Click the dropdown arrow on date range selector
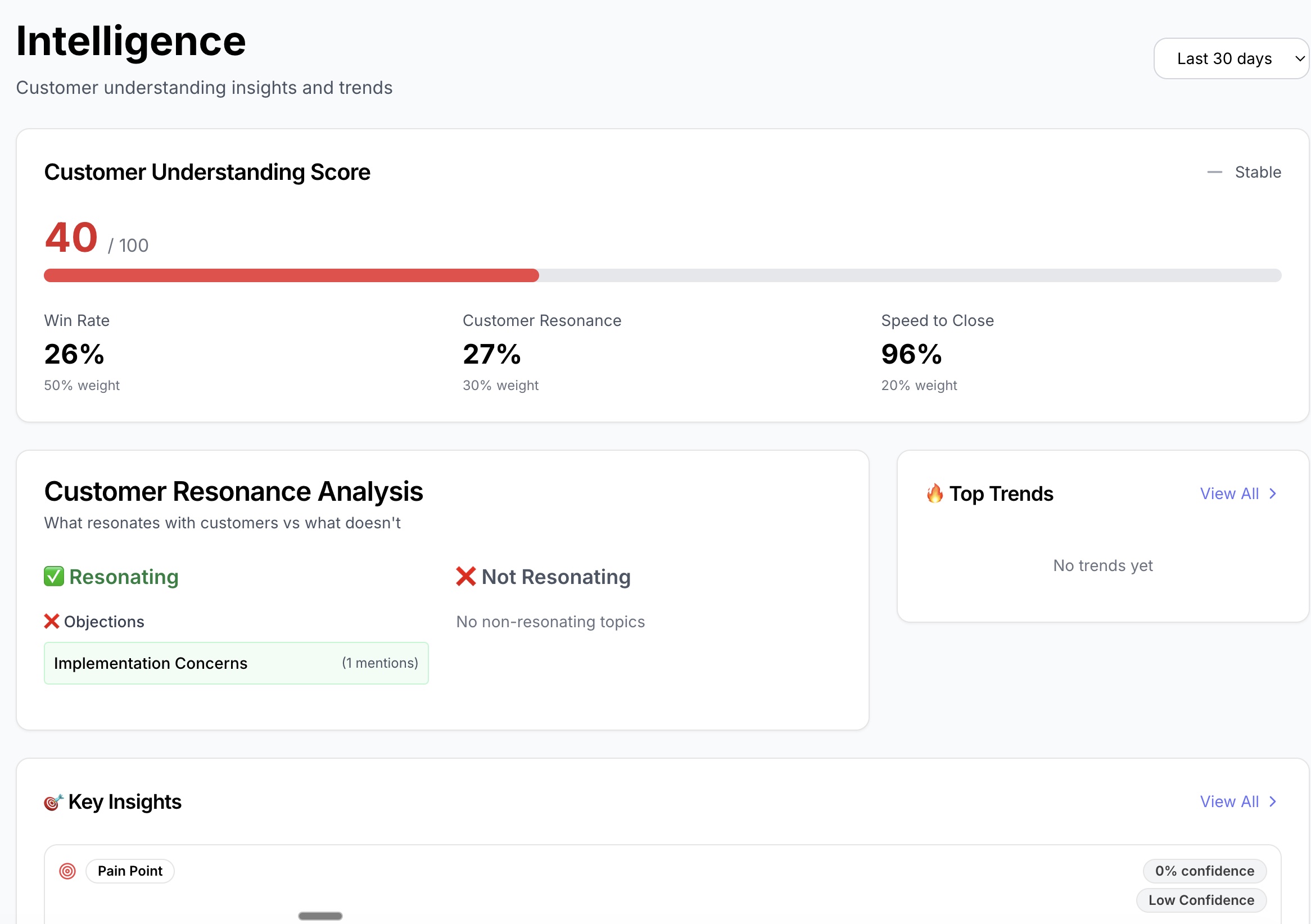Screen dimensions: 1311x924 click(1299, 59)
